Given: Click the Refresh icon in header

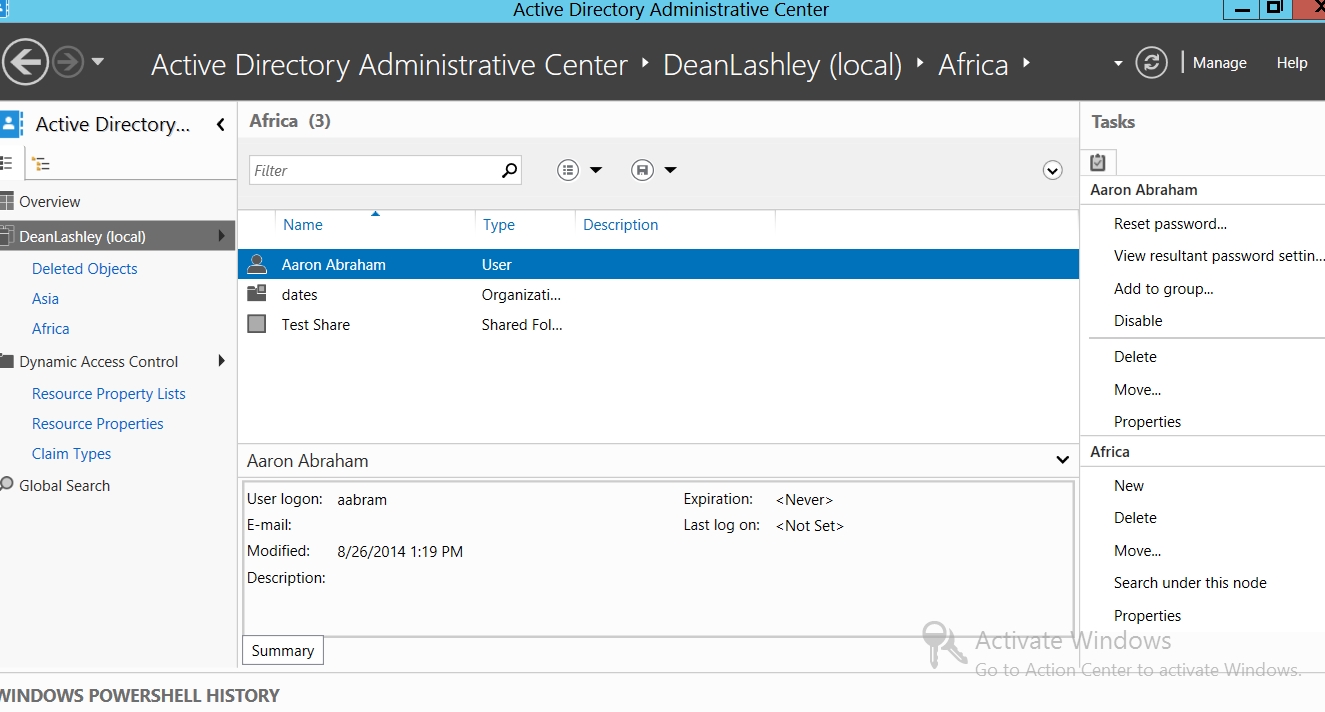Looking at the screenshot, I should click(1152, 63).
